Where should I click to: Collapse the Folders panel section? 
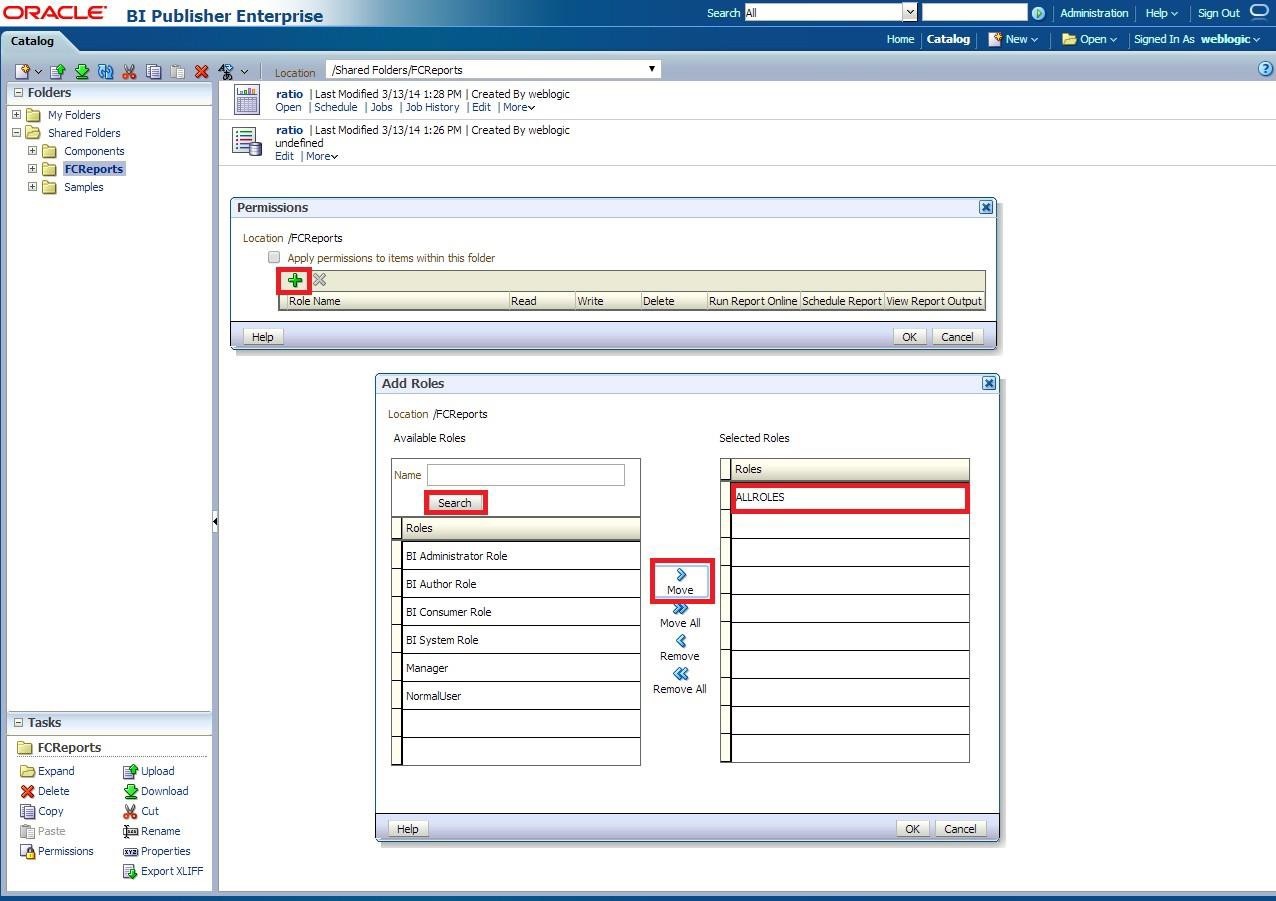[x=18, y=92]
